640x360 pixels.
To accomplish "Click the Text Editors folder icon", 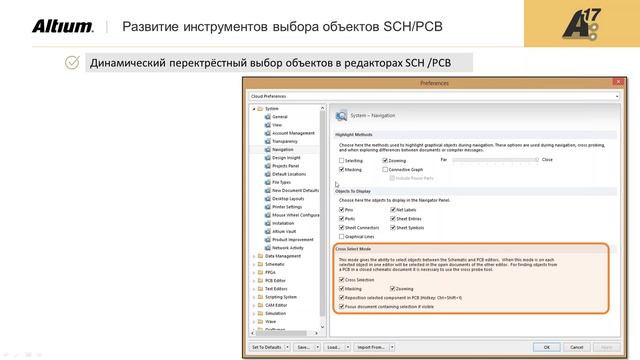I will (x=260, y=289).
